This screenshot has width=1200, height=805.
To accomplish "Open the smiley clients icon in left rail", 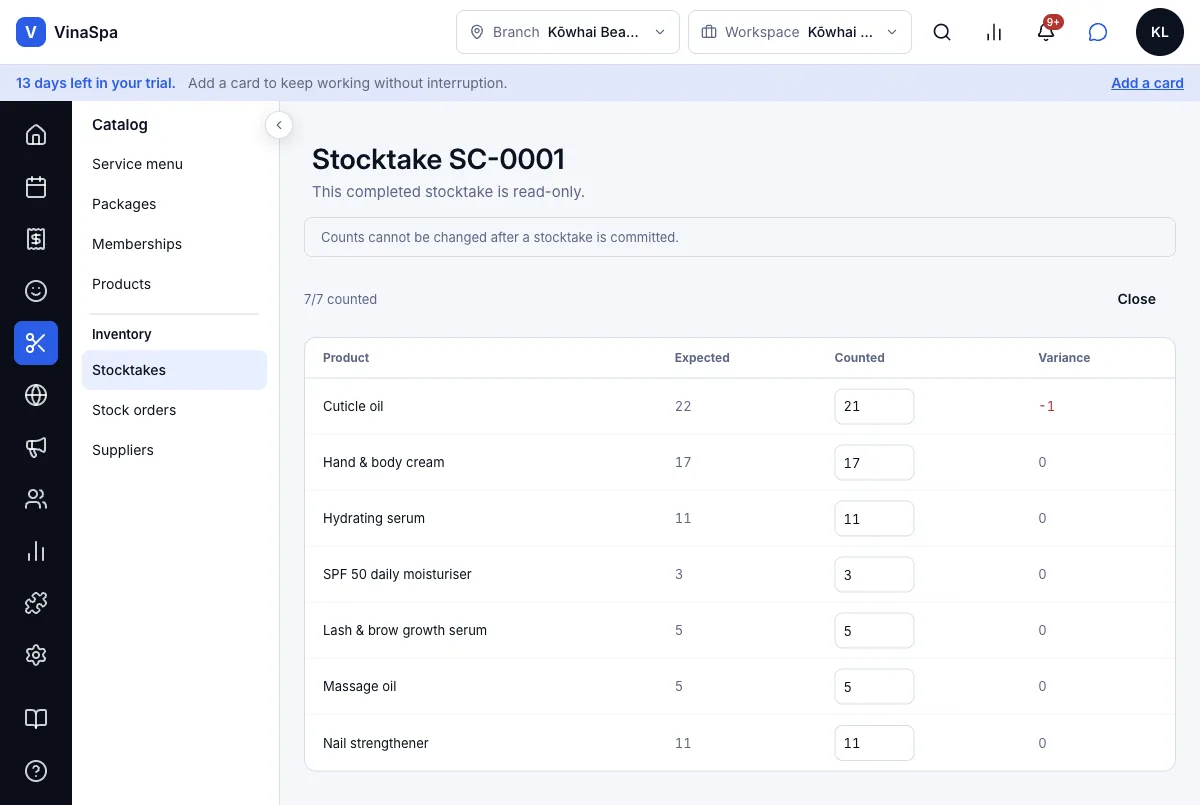I will coord(36,291).
